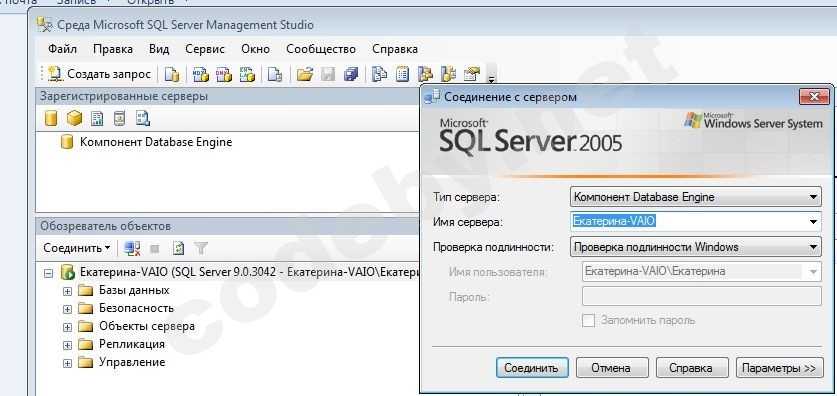Select the Екатерина-VAIO server tree item
The image size is (837, 396).
pos(249,272)
